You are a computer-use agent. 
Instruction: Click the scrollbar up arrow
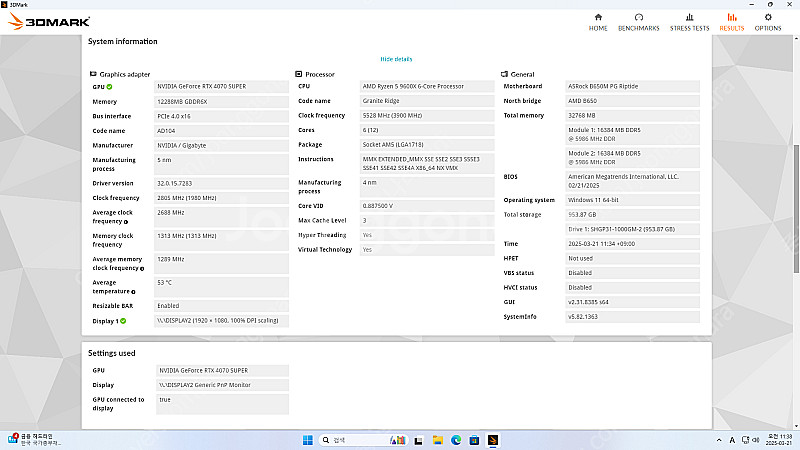point(796,38)
